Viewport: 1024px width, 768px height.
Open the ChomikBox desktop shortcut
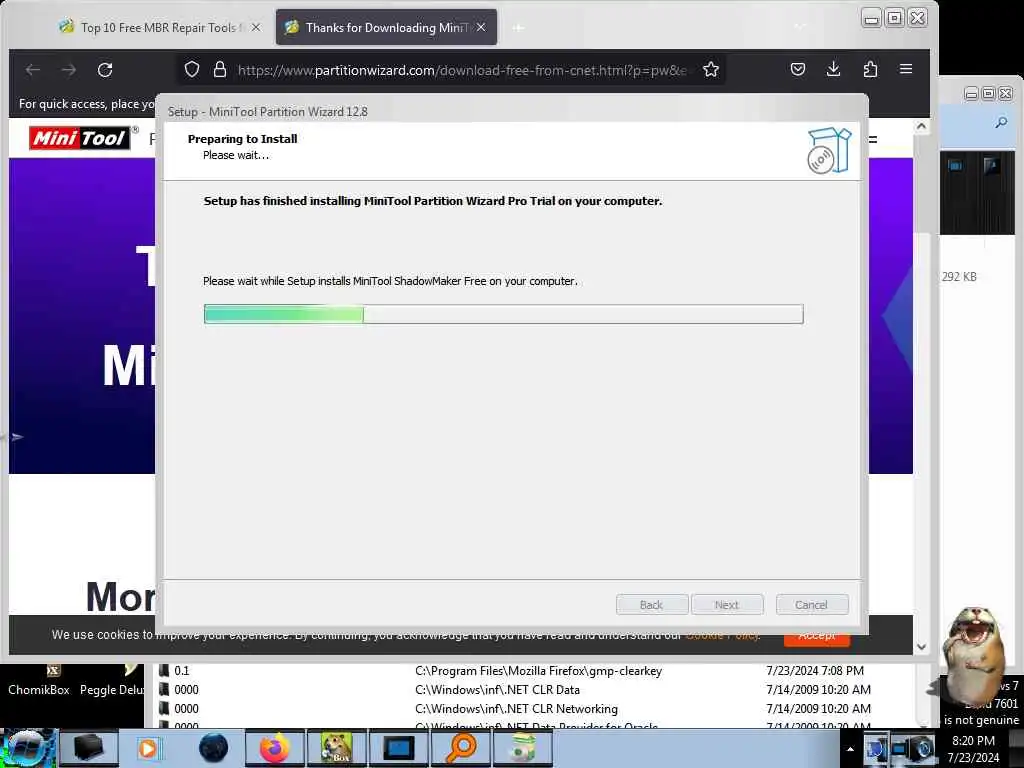click(39, 681)
